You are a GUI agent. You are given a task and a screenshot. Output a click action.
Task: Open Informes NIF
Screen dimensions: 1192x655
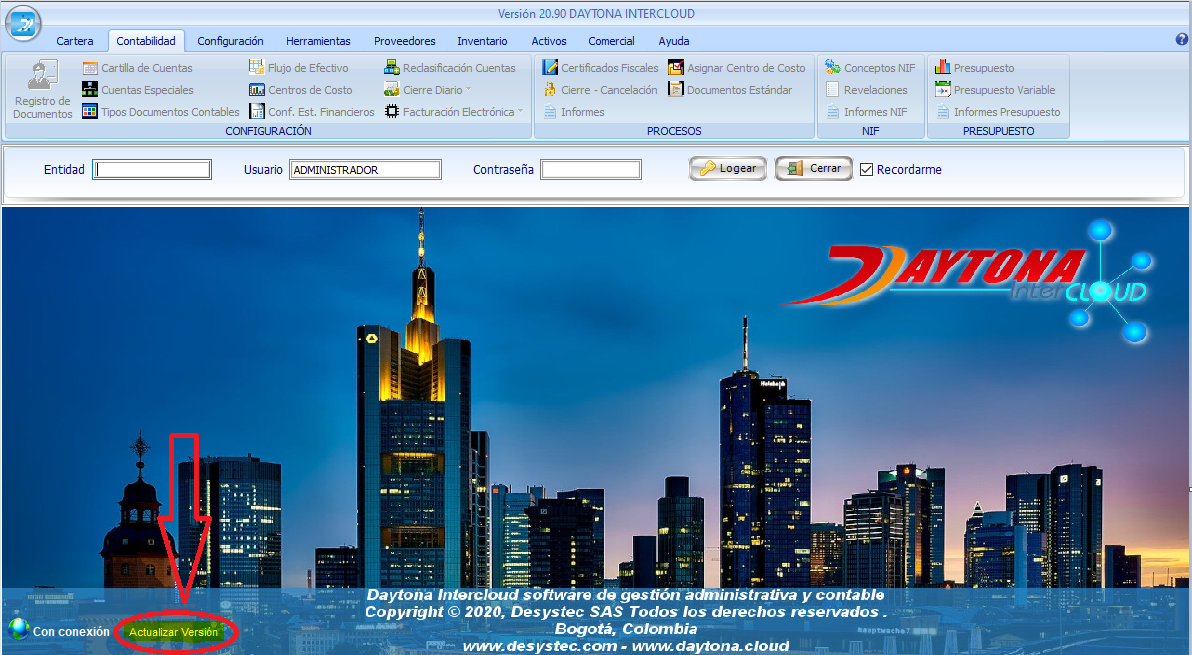coord(867,112)
